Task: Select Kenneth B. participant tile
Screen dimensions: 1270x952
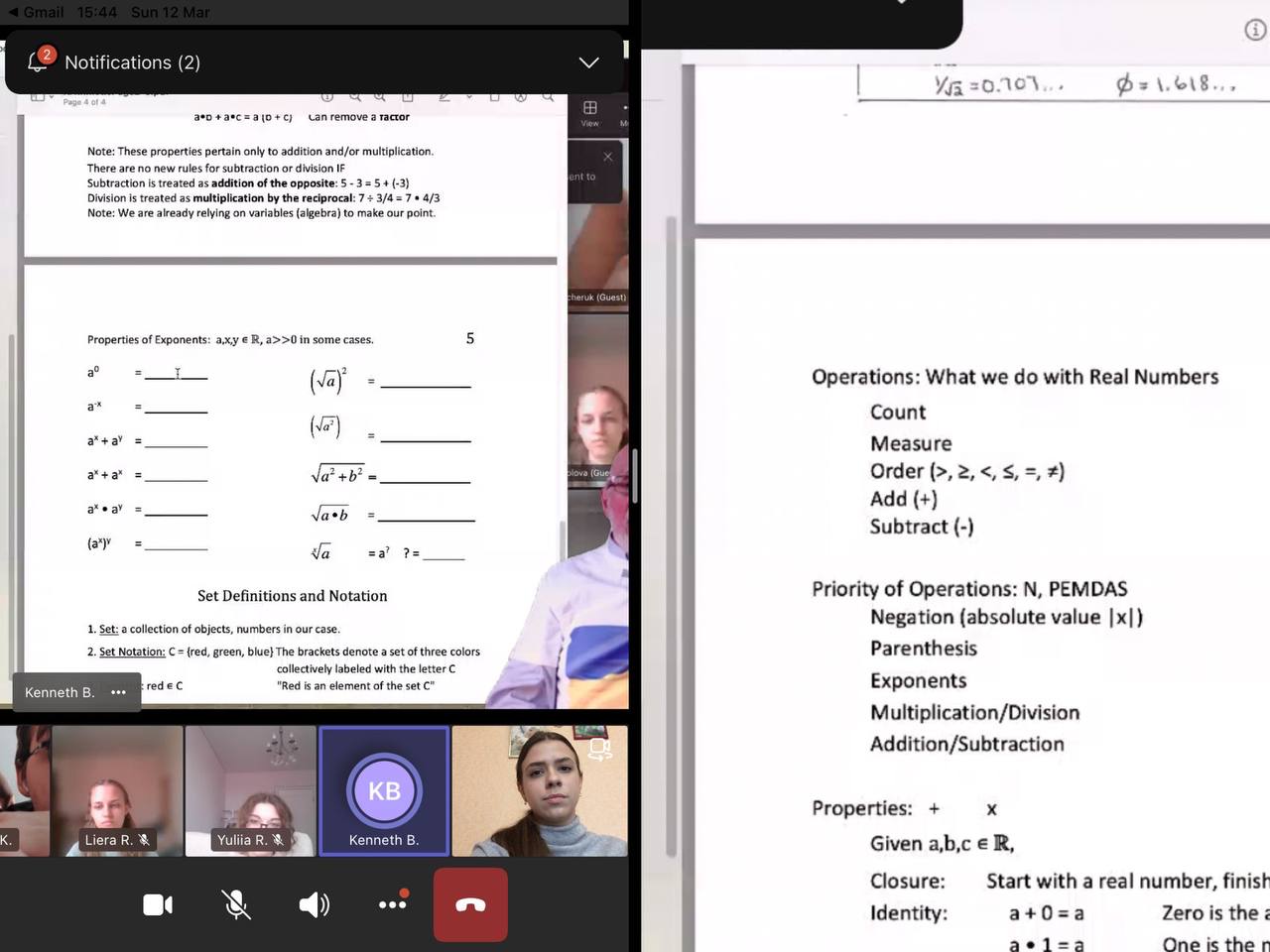Action: pos(384,791)
